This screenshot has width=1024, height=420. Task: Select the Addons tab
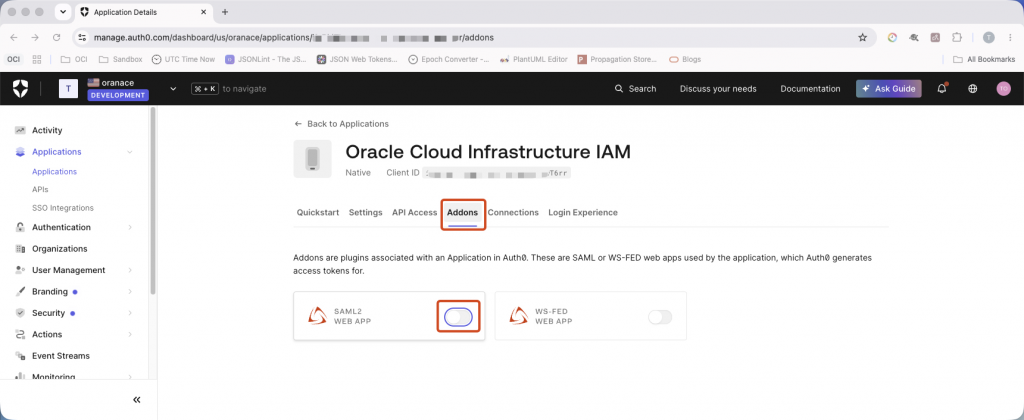click(462, 212)
